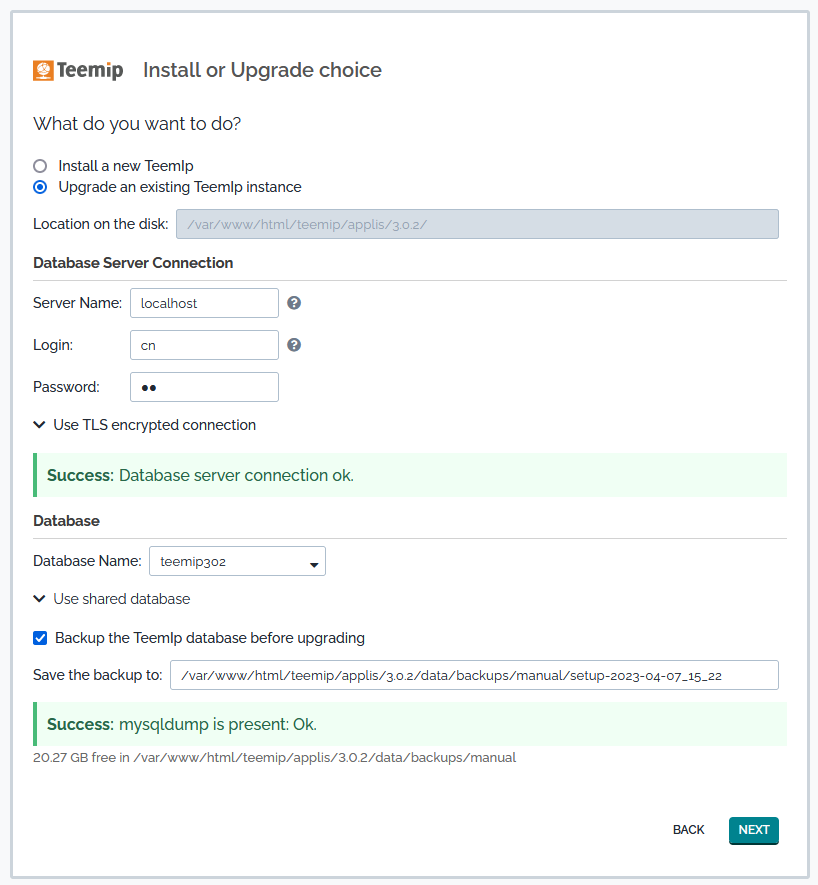The height and width of the screenshot is (885, 818).
Task: Click the Password input field
Action: [204, 387]
